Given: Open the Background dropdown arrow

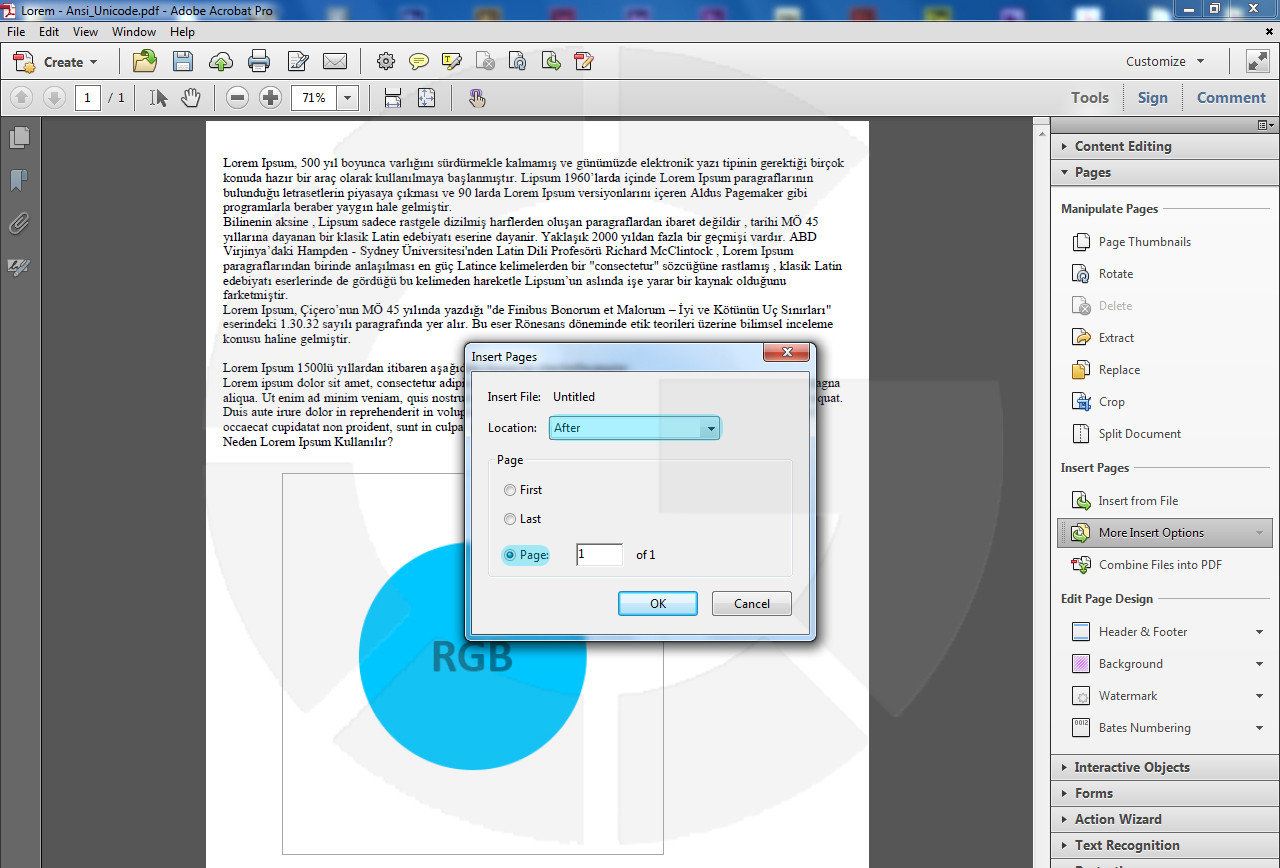Looking at the screenshot, I should coord(1259,664).
